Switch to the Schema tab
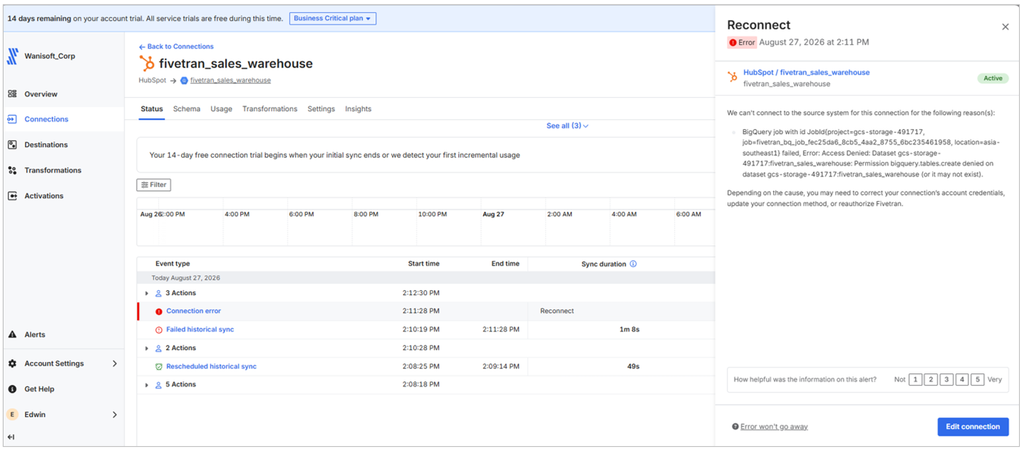1024x449 pixels. (187, 109)
